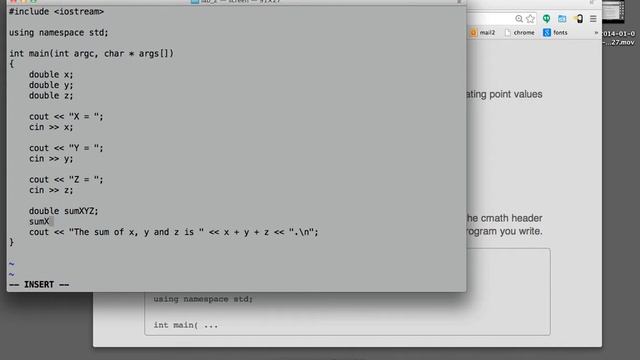640x360 pixels.
Task: Click the 'cout << "Y = ";' line
Action: click(x=66, y=148)
